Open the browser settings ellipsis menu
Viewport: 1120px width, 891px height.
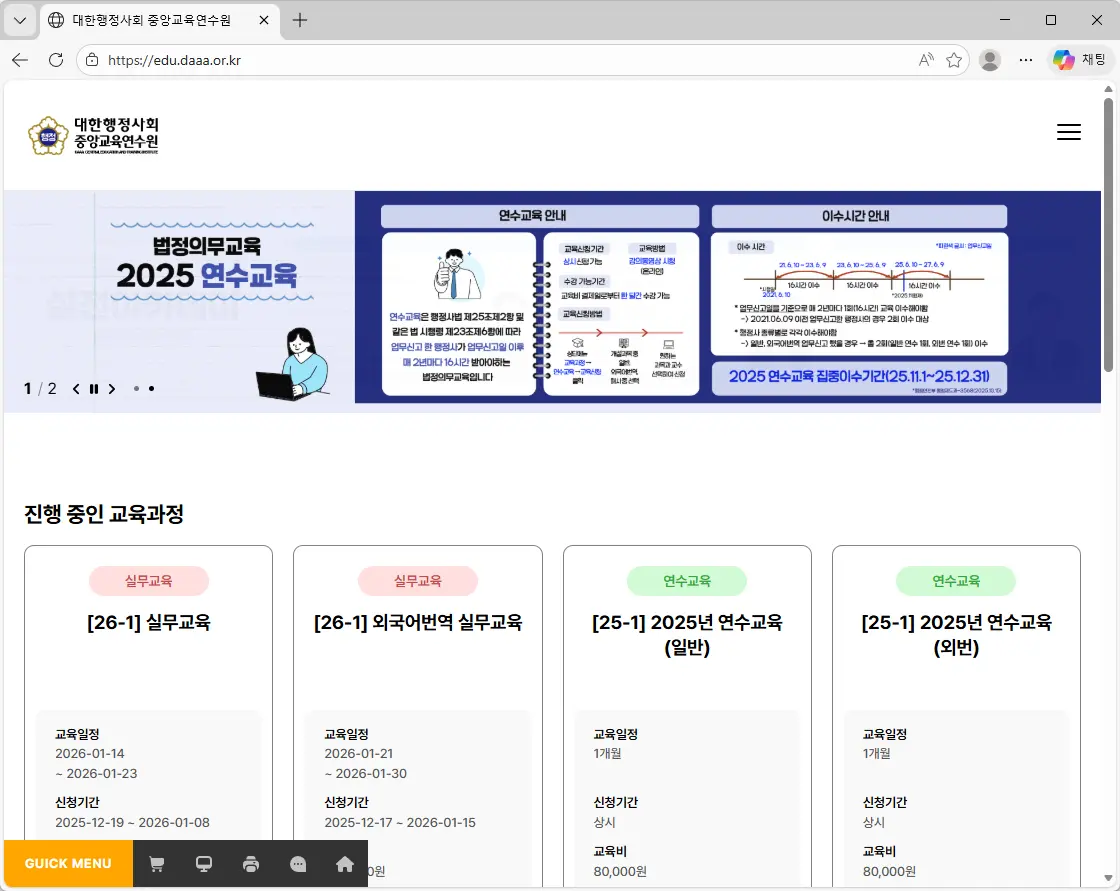[1026, 59]
